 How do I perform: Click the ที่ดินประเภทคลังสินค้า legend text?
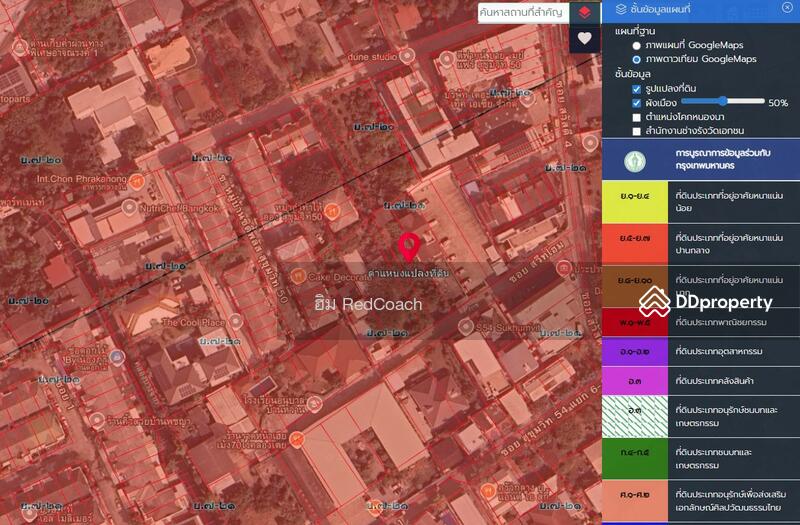(x=714, y=381)
